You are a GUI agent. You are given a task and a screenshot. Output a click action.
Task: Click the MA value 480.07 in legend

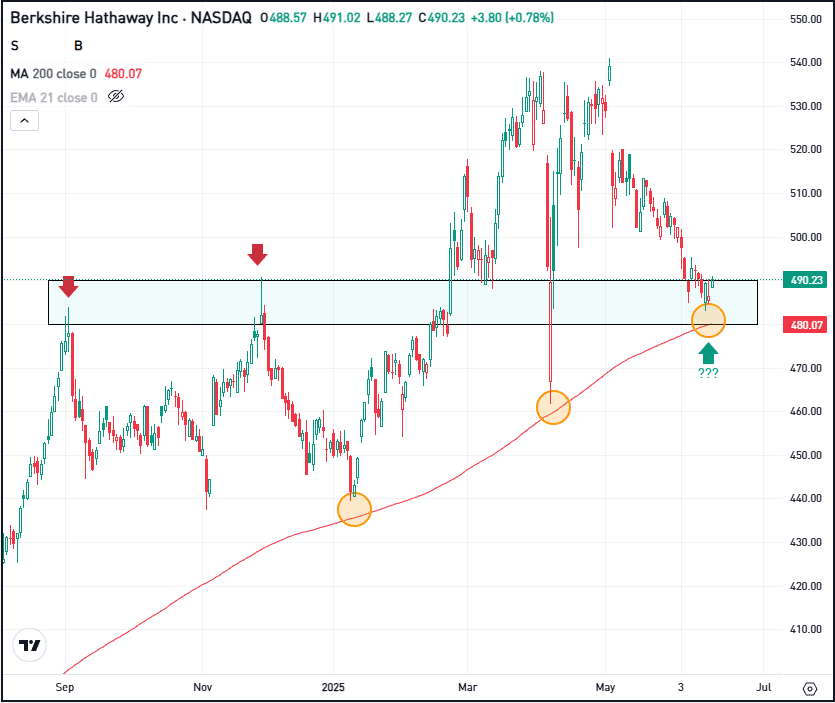[x=123, y=73]
